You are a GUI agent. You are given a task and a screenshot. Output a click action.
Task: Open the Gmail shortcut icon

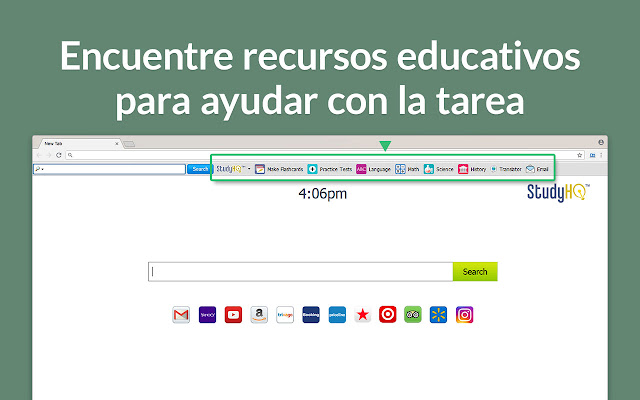click(x=181, y=315)
